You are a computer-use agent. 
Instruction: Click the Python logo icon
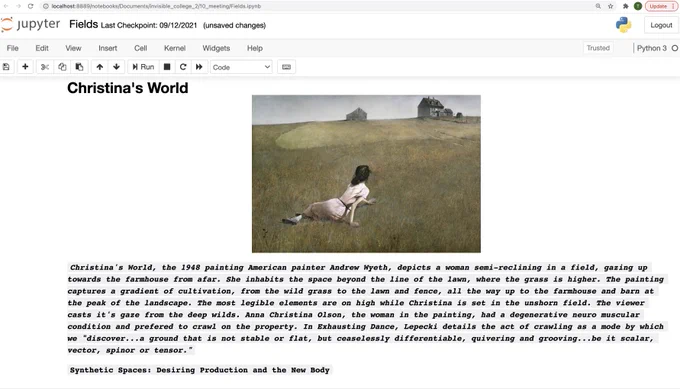[x=624, y=25]
